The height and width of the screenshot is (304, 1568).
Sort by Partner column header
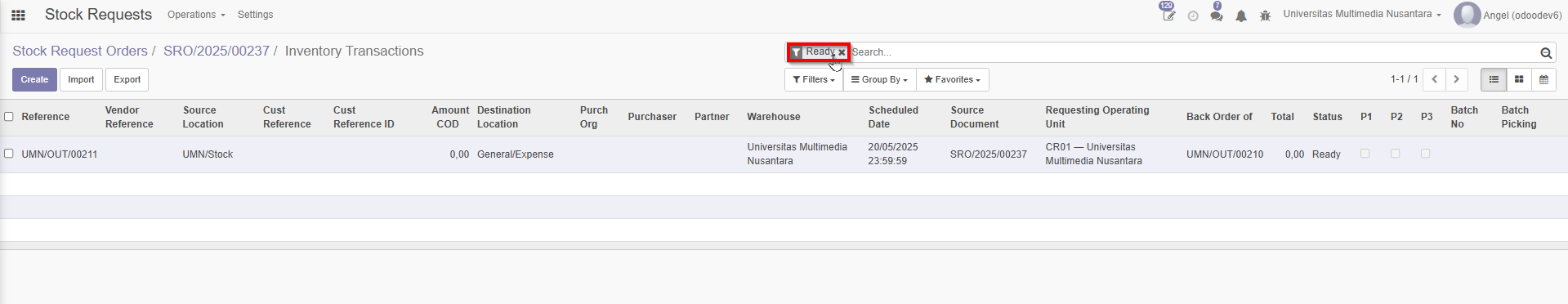pyautogui.click(x=712, y=117)
